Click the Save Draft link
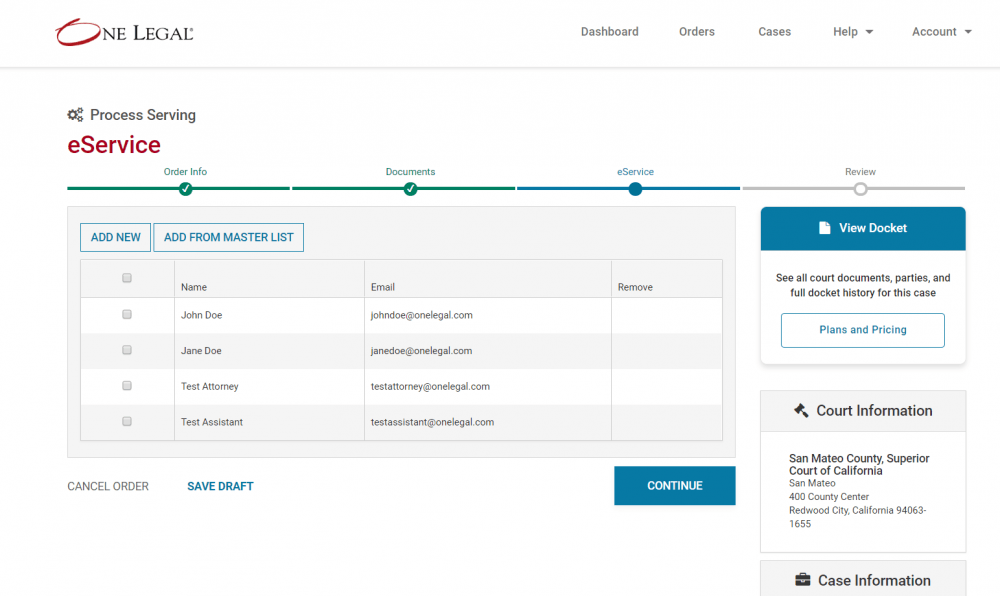The width and height of the screenshot is (1000, 596). pyautogui.click(x=220, y=486)
